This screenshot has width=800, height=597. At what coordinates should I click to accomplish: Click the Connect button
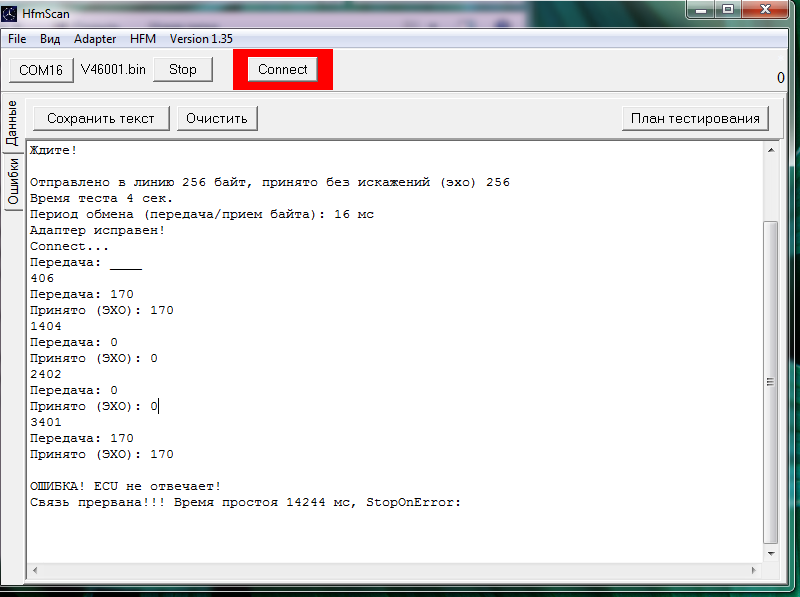click(283, 70)
